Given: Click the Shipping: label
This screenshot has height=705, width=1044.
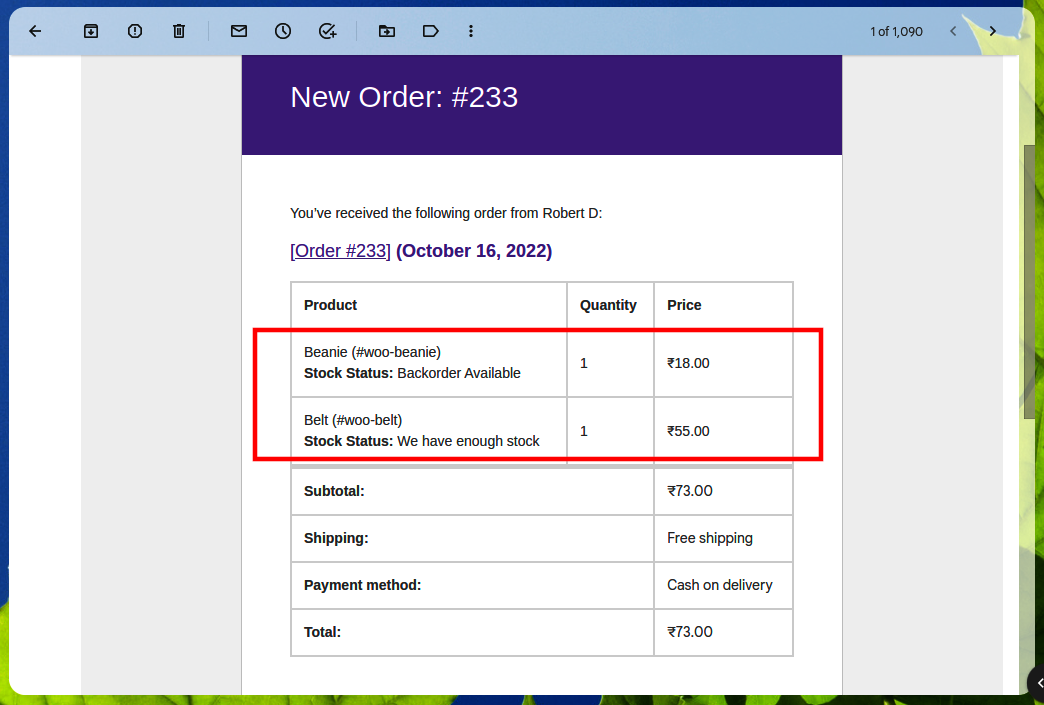Looking at the screenshot, I should (336, 538).
